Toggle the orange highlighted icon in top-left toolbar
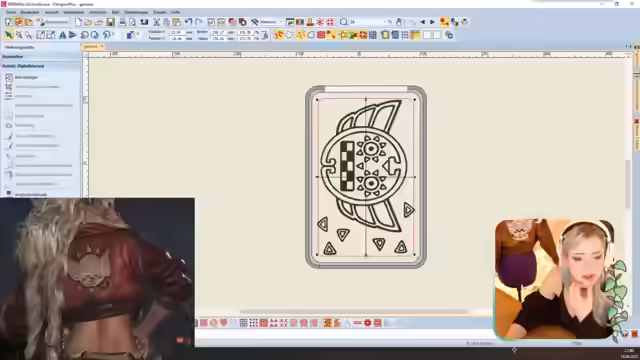640x360 pixels. pos(19,22)
